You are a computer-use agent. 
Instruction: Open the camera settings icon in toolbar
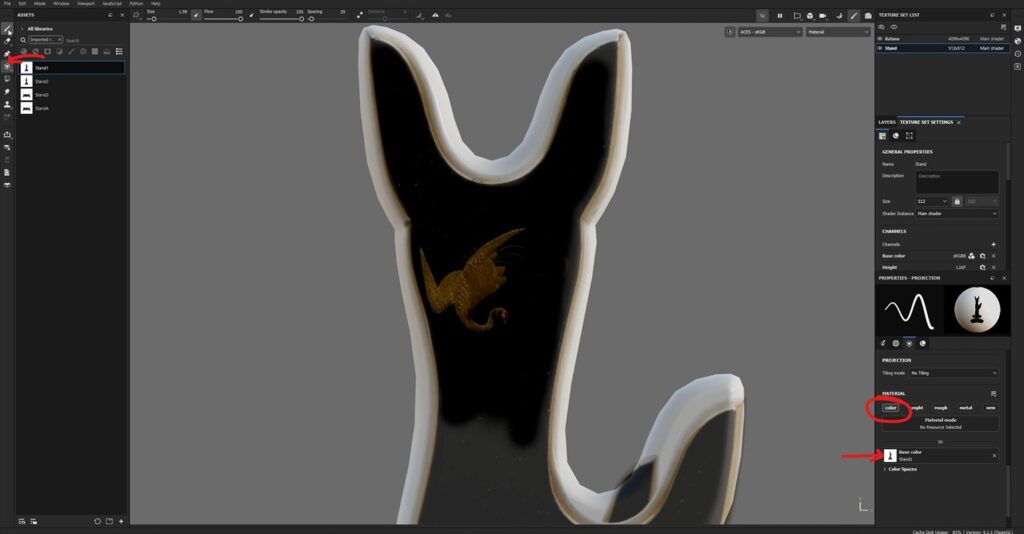click(x=822, y=16)
